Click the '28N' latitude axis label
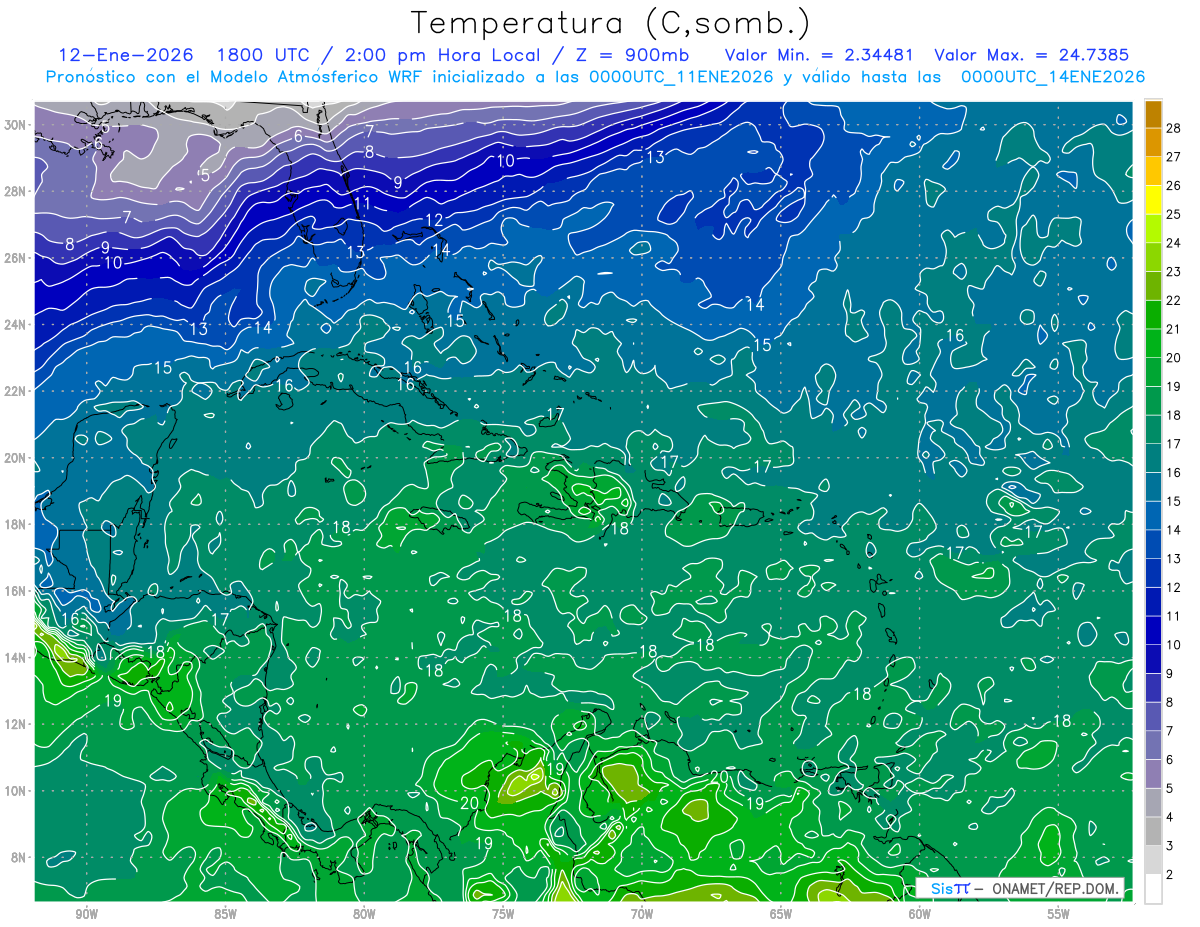The image size is (1200, 927). click(x=16, y=191)
